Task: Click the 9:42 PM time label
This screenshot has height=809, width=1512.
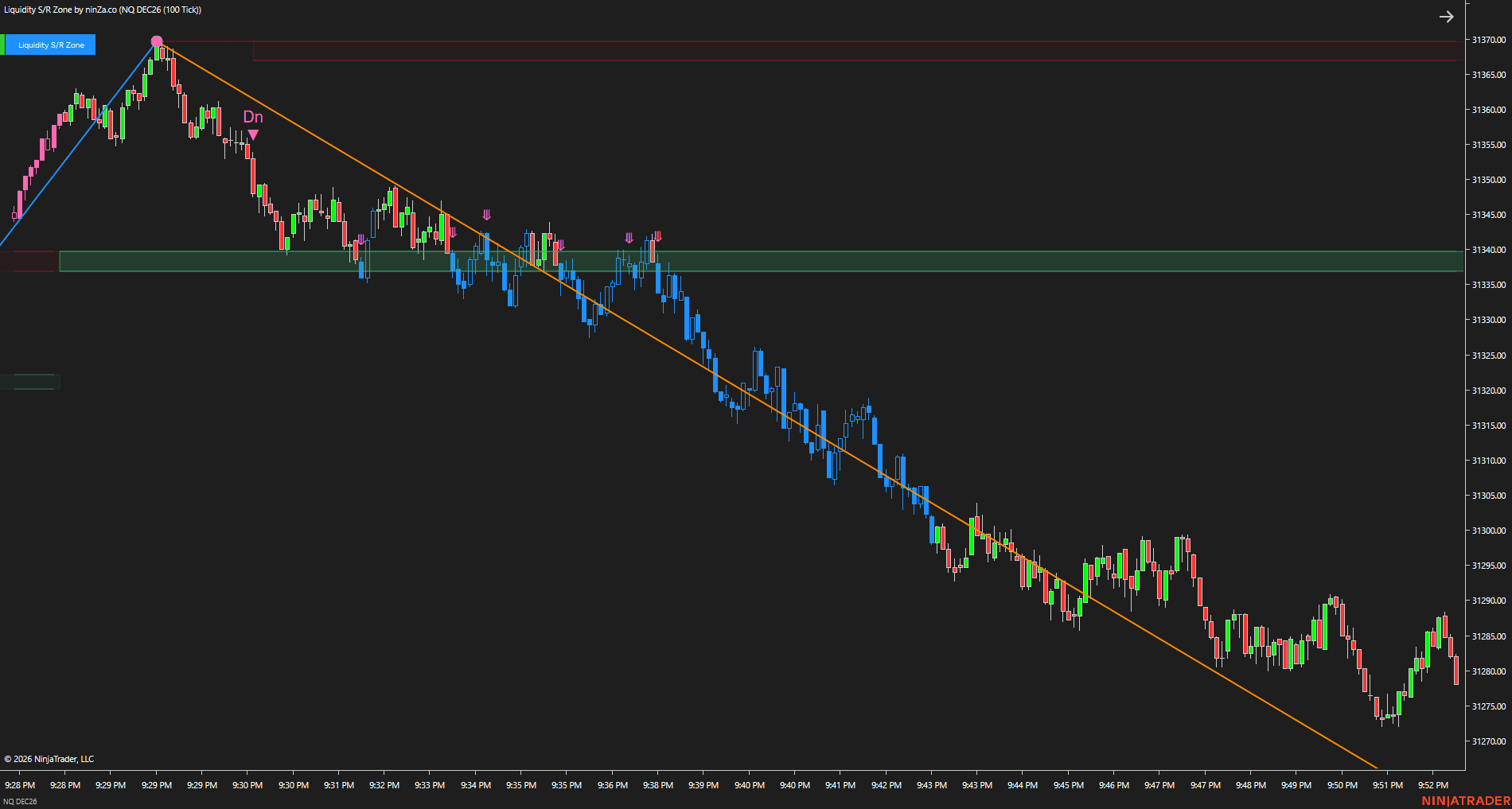Action: pos(887,785)
